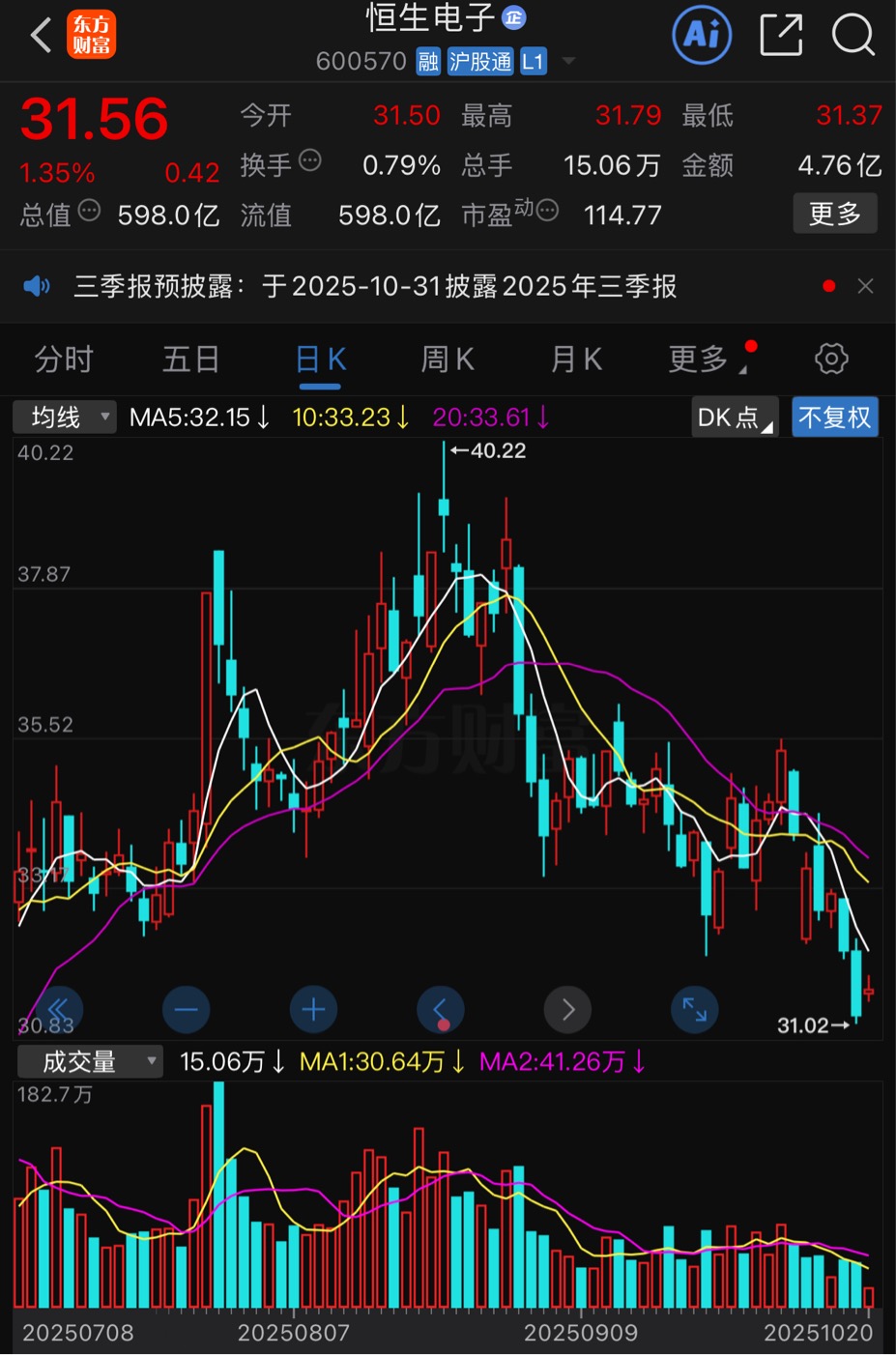Tap the info icon beside 换手
The width and height of the screenshot is (896, 1355).
310,160
